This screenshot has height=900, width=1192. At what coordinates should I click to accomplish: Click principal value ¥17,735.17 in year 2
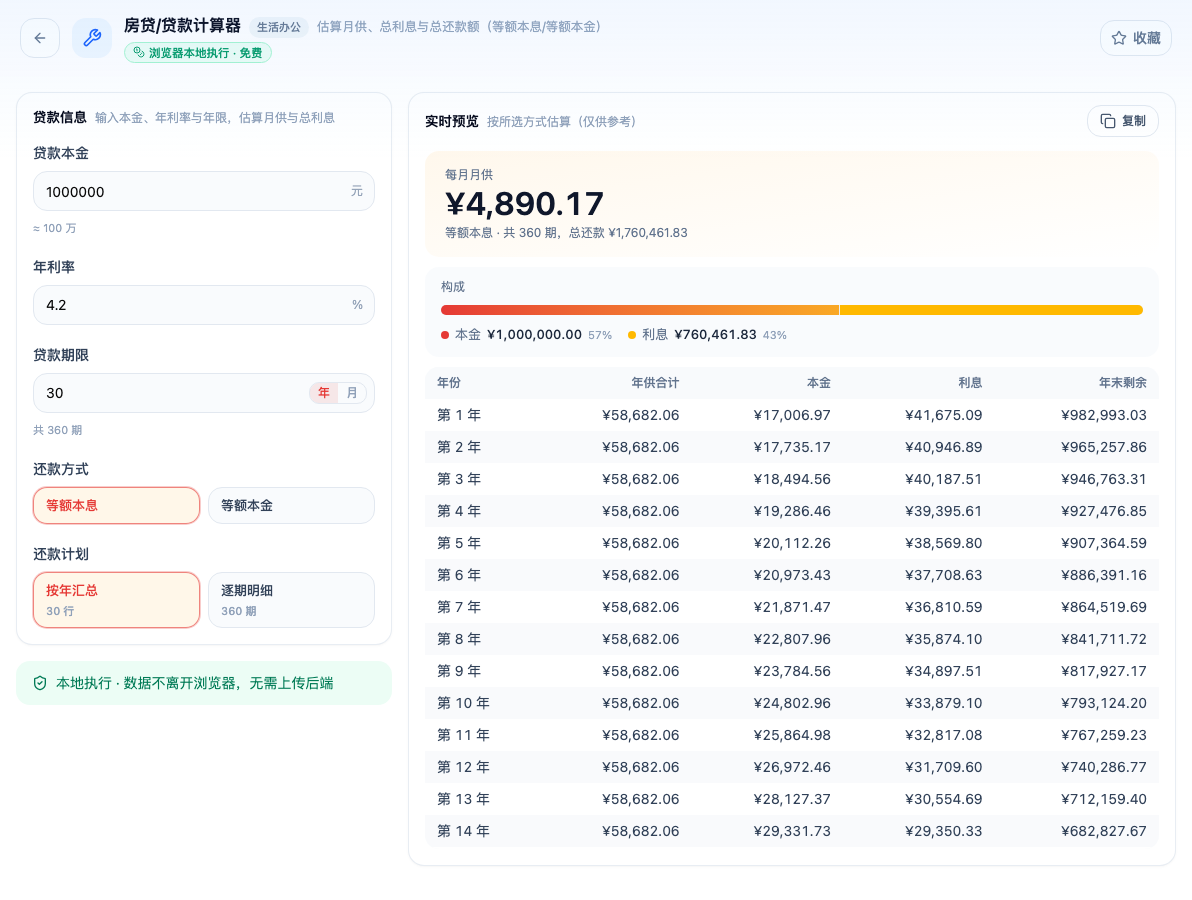792,447
